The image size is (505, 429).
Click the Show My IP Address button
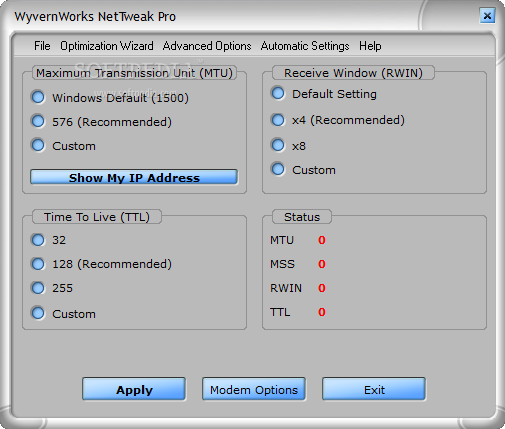134,177
